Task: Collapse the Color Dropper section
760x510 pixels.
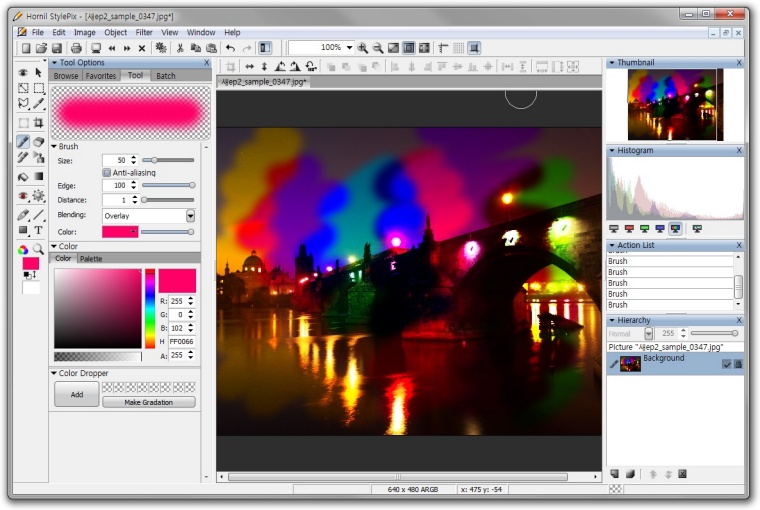Action: pos(54,373)
